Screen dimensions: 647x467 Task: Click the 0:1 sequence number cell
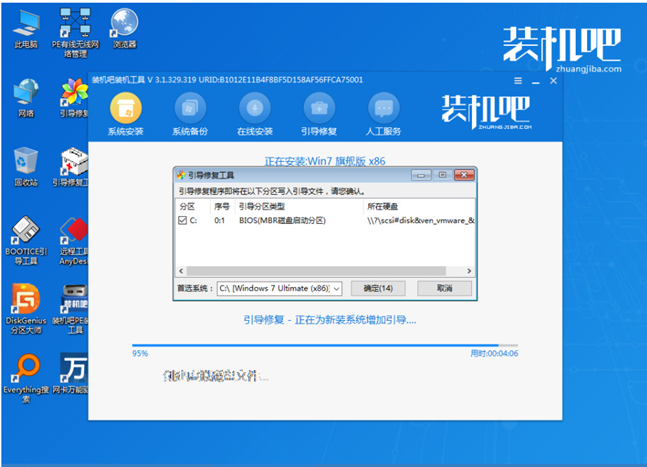pyautogui.click(x=220, y=221)
